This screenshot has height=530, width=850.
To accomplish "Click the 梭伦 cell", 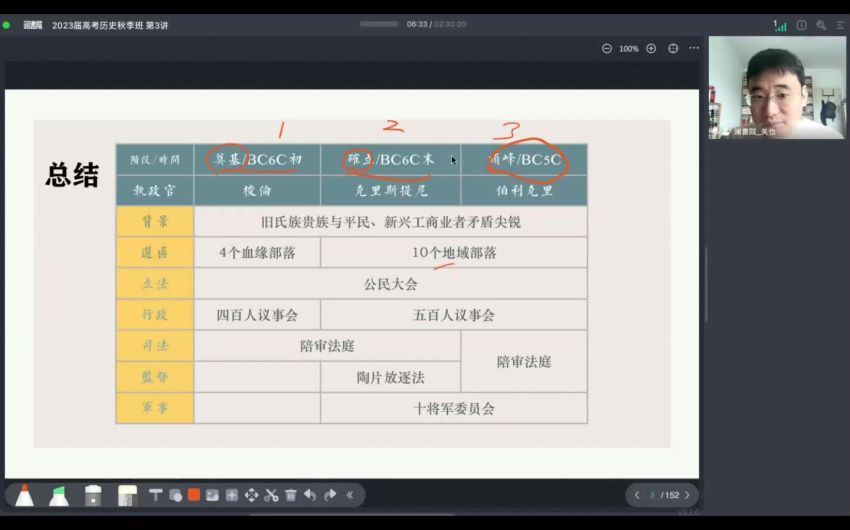I will coord(257,191).
